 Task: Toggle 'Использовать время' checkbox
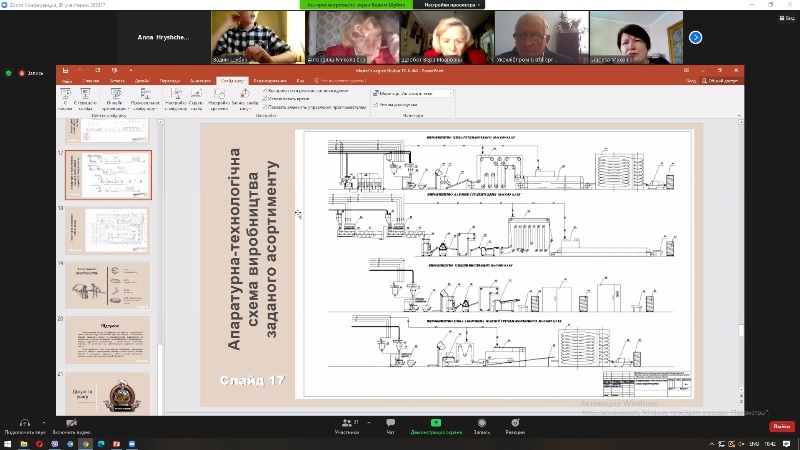coord(265,97)
